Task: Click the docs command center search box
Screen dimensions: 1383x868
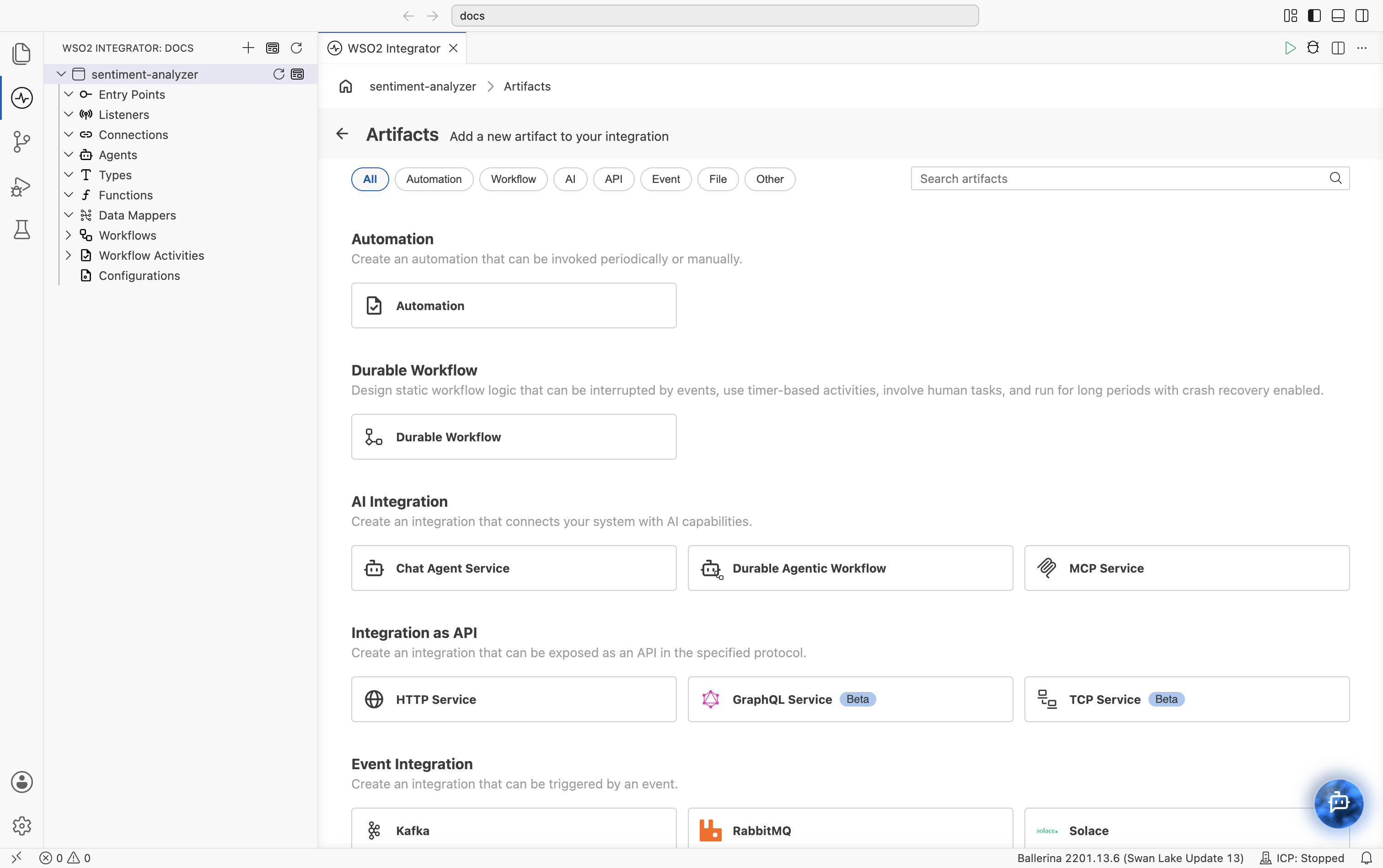Action: pyautogui.click(x=715, y=16)
